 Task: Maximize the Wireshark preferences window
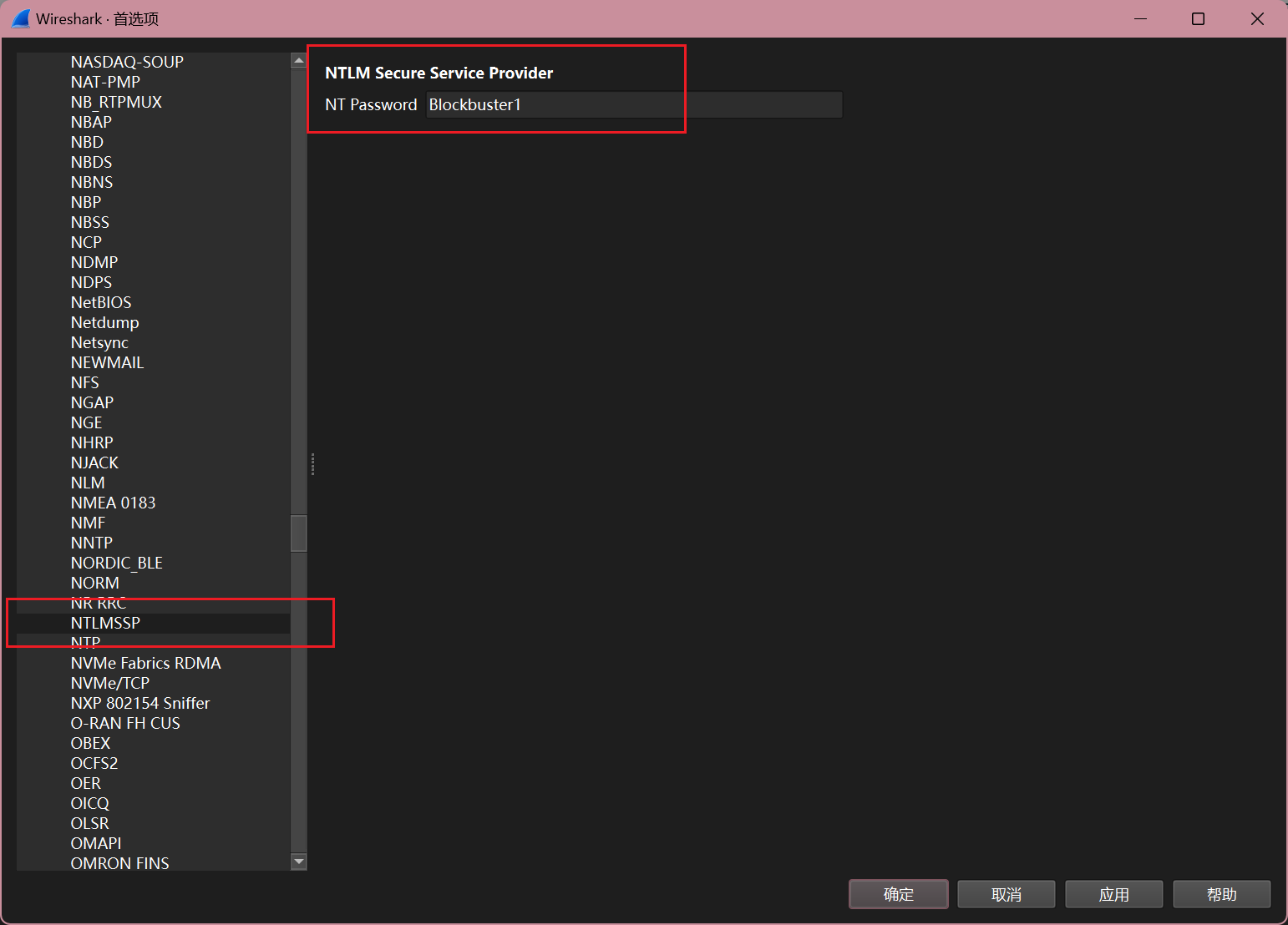[x=1198, y=18]
